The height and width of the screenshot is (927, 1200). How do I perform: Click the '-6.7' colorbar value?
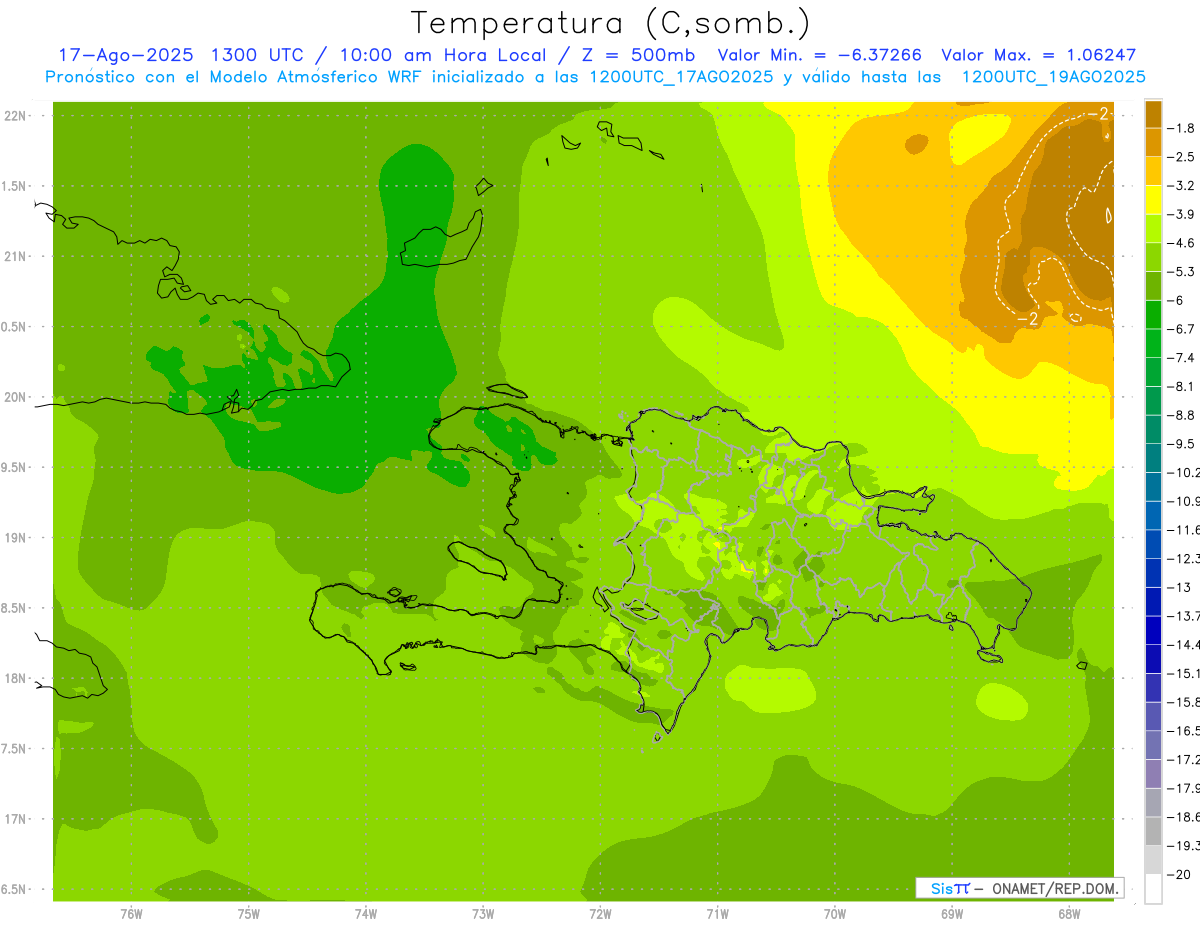coord(1181,329)
